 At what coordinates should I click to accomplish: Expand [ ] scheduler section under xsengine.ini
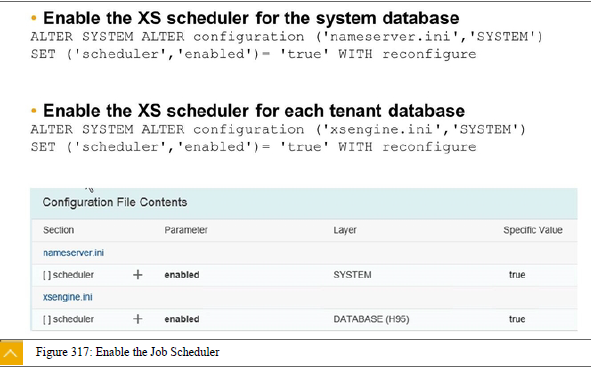68,319
